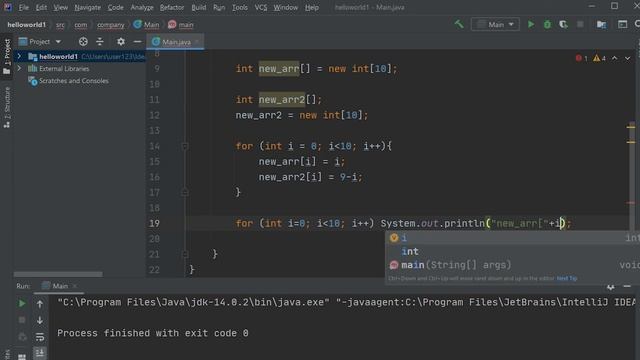Open Project Structure icon

601,24
